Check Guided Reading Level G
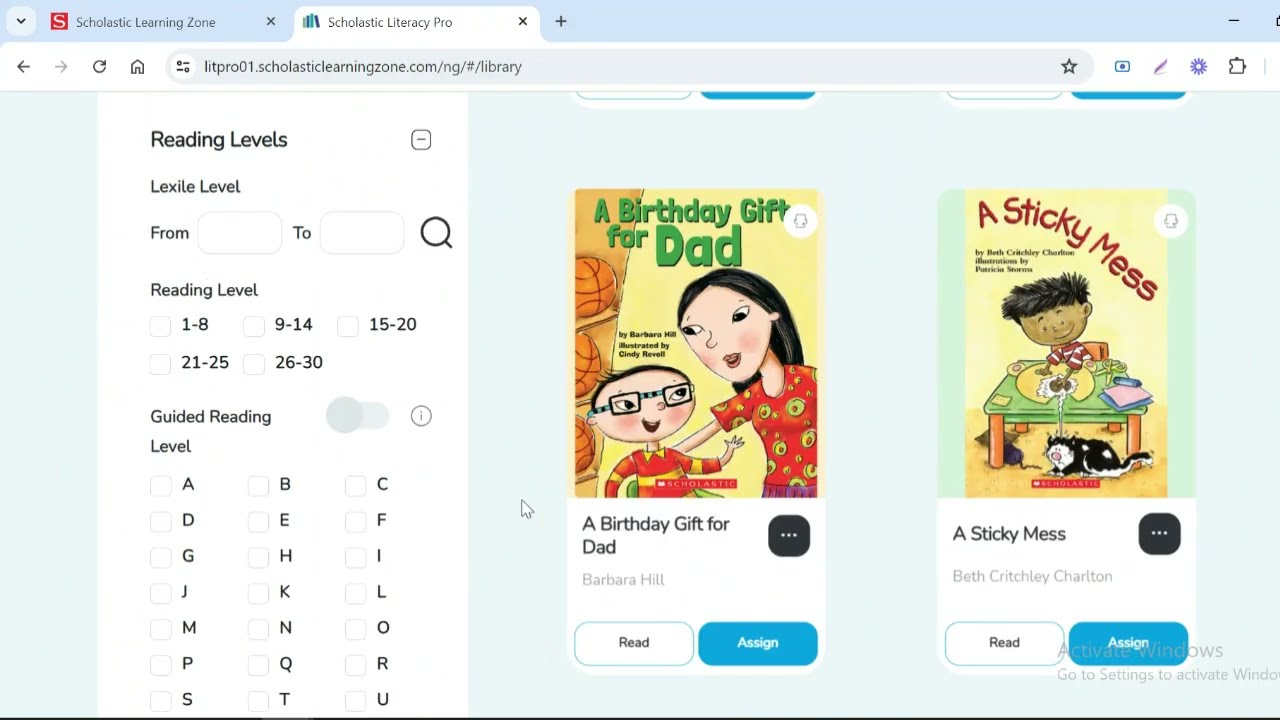Viewport: 1280px width, 720px height. [x=161, y=557]
